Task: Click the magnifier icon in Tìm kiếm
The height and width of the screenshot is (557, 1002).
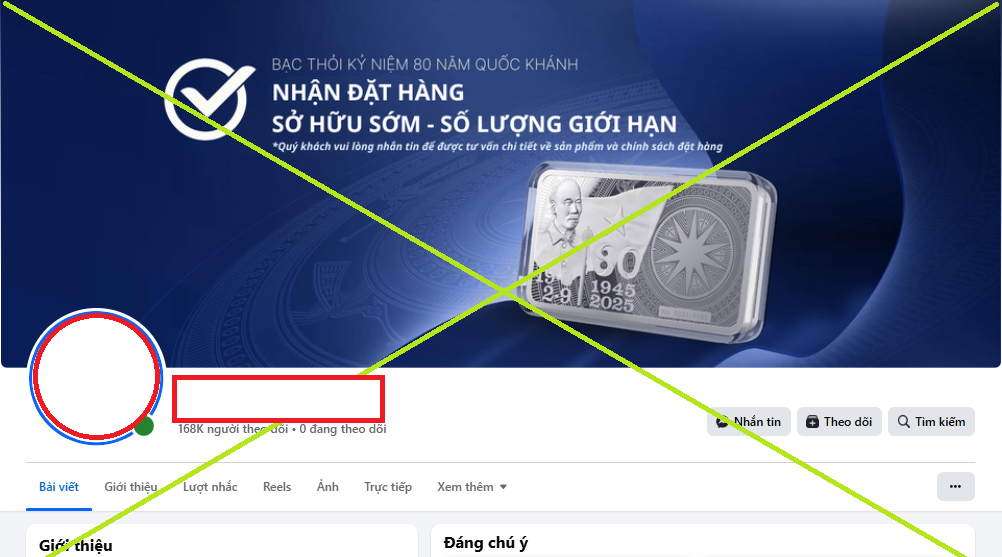Action: tap(904, 422)
